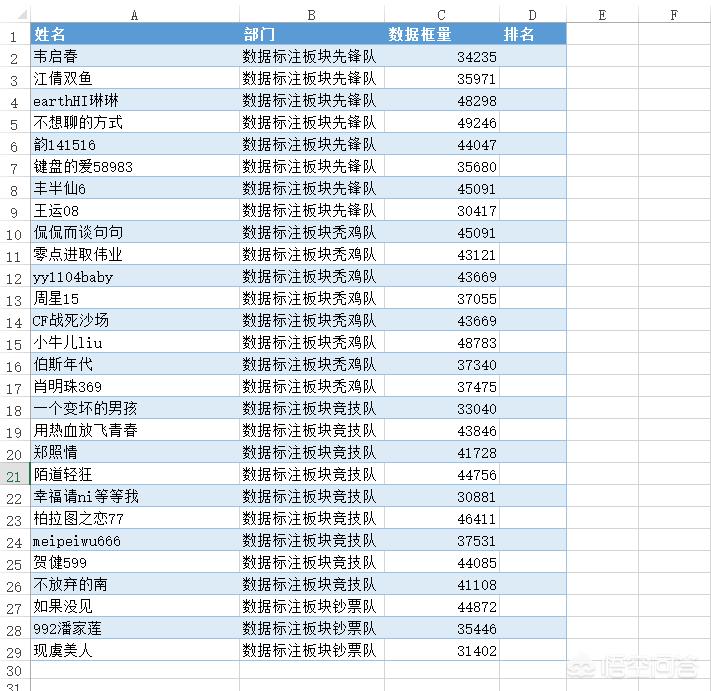Select column D header

coord(533,15)
